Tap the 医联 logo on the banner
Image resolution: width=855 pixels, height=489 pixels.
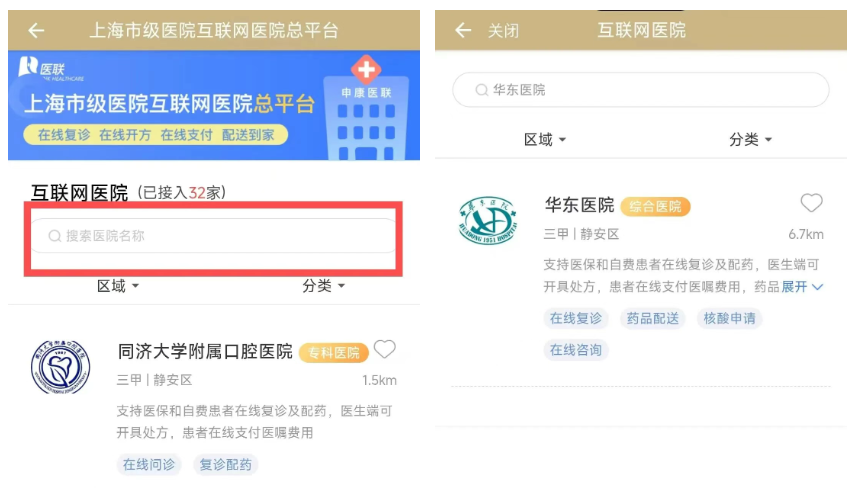(x=42, y=69)
